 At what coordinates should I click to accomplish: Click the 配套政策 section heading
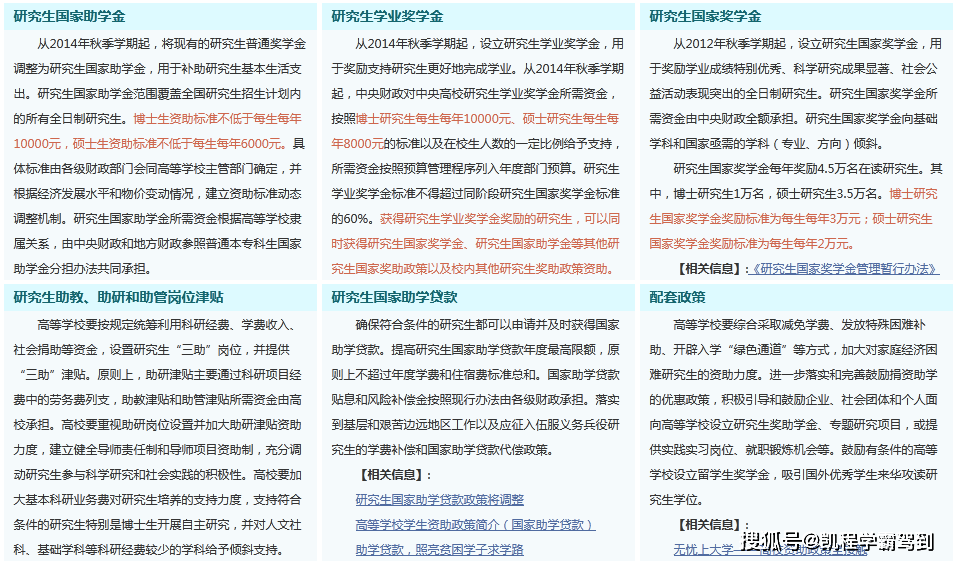coord(678,297)
